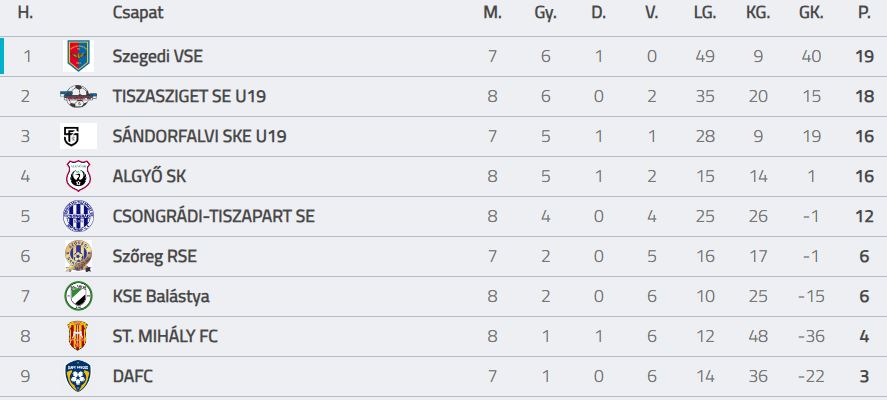Image resolution: width=887 pixels, height=400 pixels.
Task: Open the TISZASZIGET SE U19 team page
Action: coord(189,96)
